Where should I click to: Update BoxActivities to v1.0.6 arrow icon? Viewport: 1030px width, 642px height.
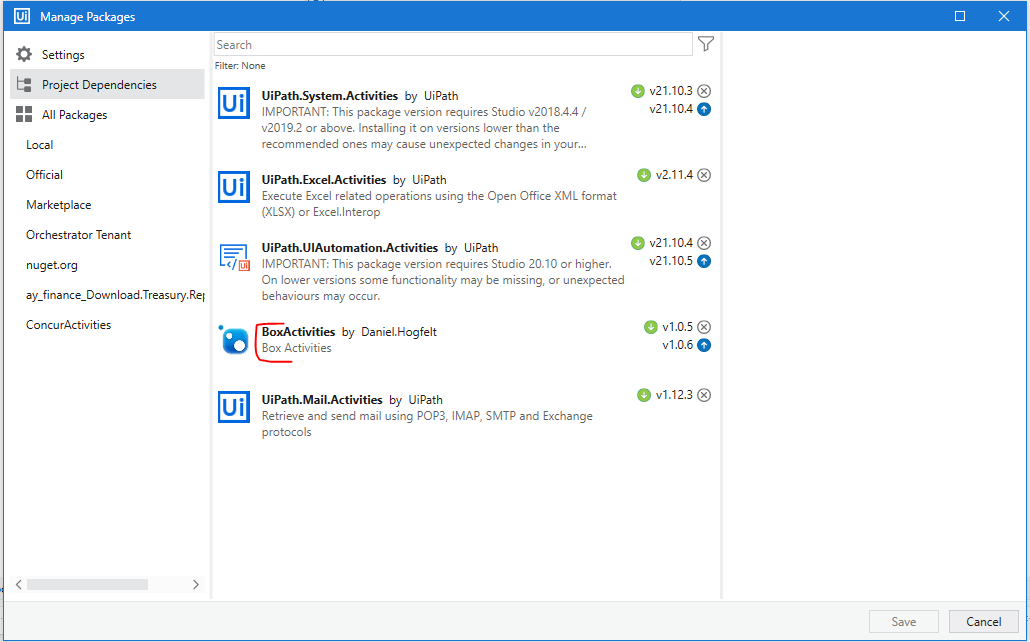point(704,345)
